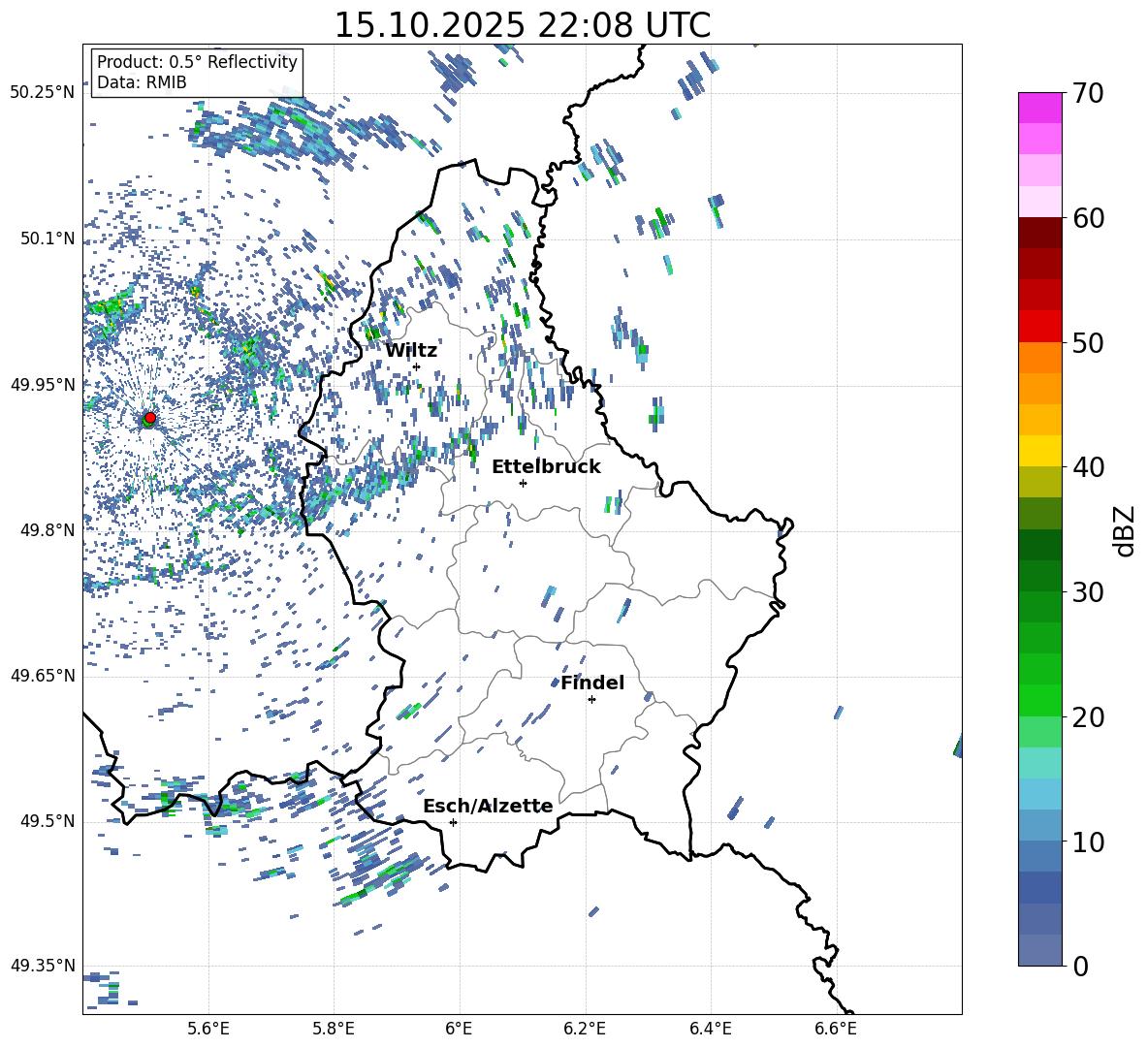Select the Esch/Alzette city label
Viewport: 1148px width, 1048px height.
tap(488, 806)
